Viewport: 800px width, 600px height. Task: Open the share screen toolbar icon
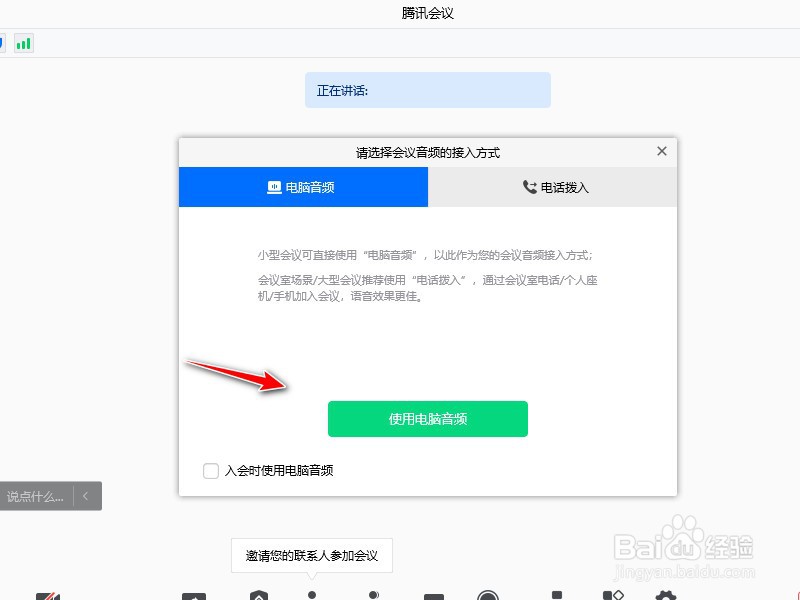tap(194, 596)
